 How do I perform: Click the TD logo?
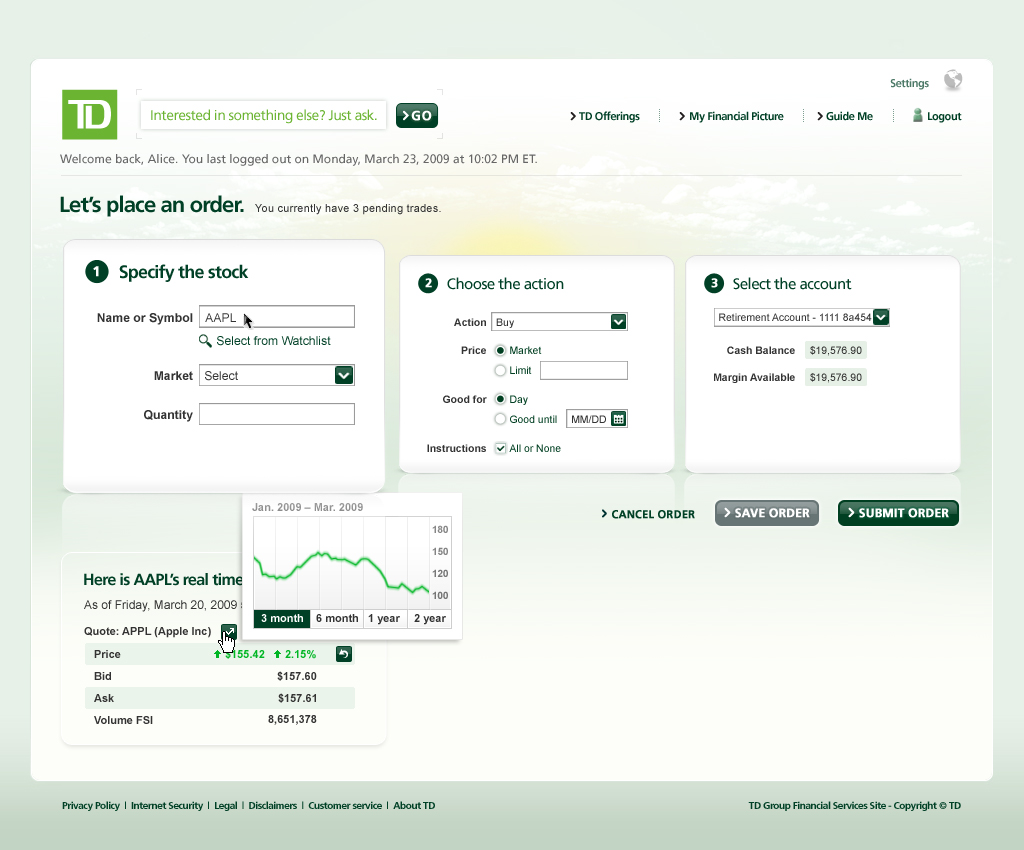(89, 115)
